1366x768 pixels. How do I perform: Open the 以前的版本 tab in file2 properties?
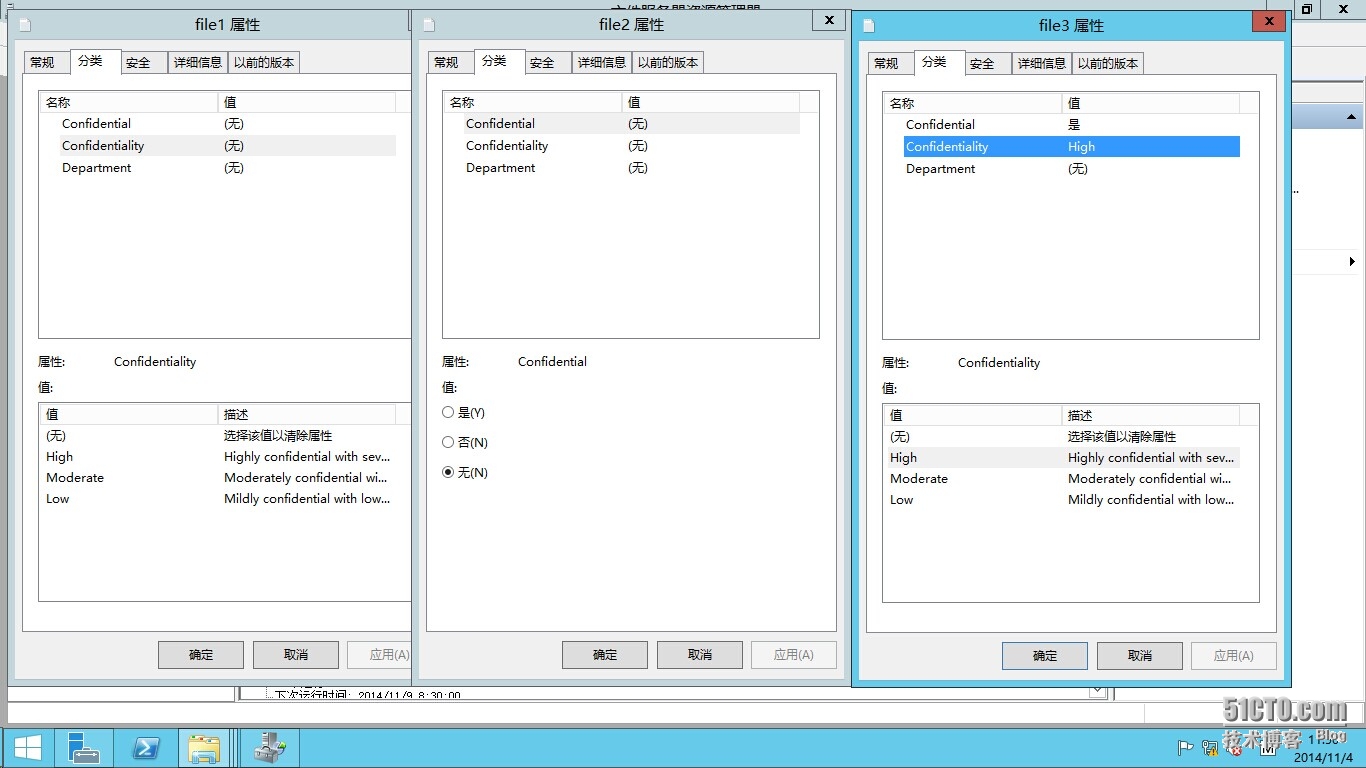[668, 62]
